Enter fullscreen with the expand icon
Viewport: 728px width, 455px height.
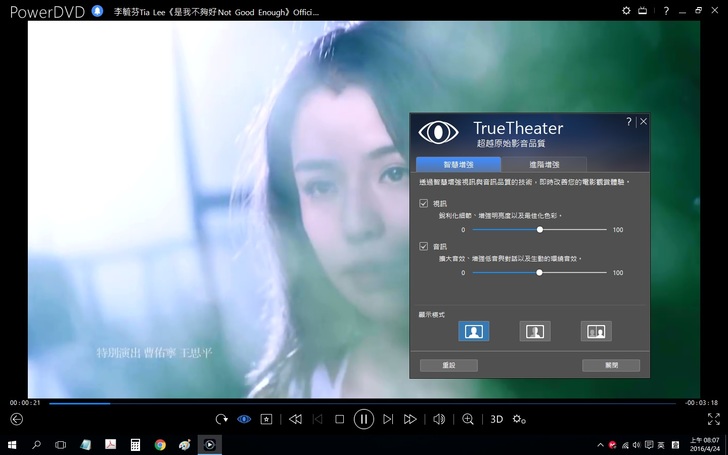pos(713,419)
